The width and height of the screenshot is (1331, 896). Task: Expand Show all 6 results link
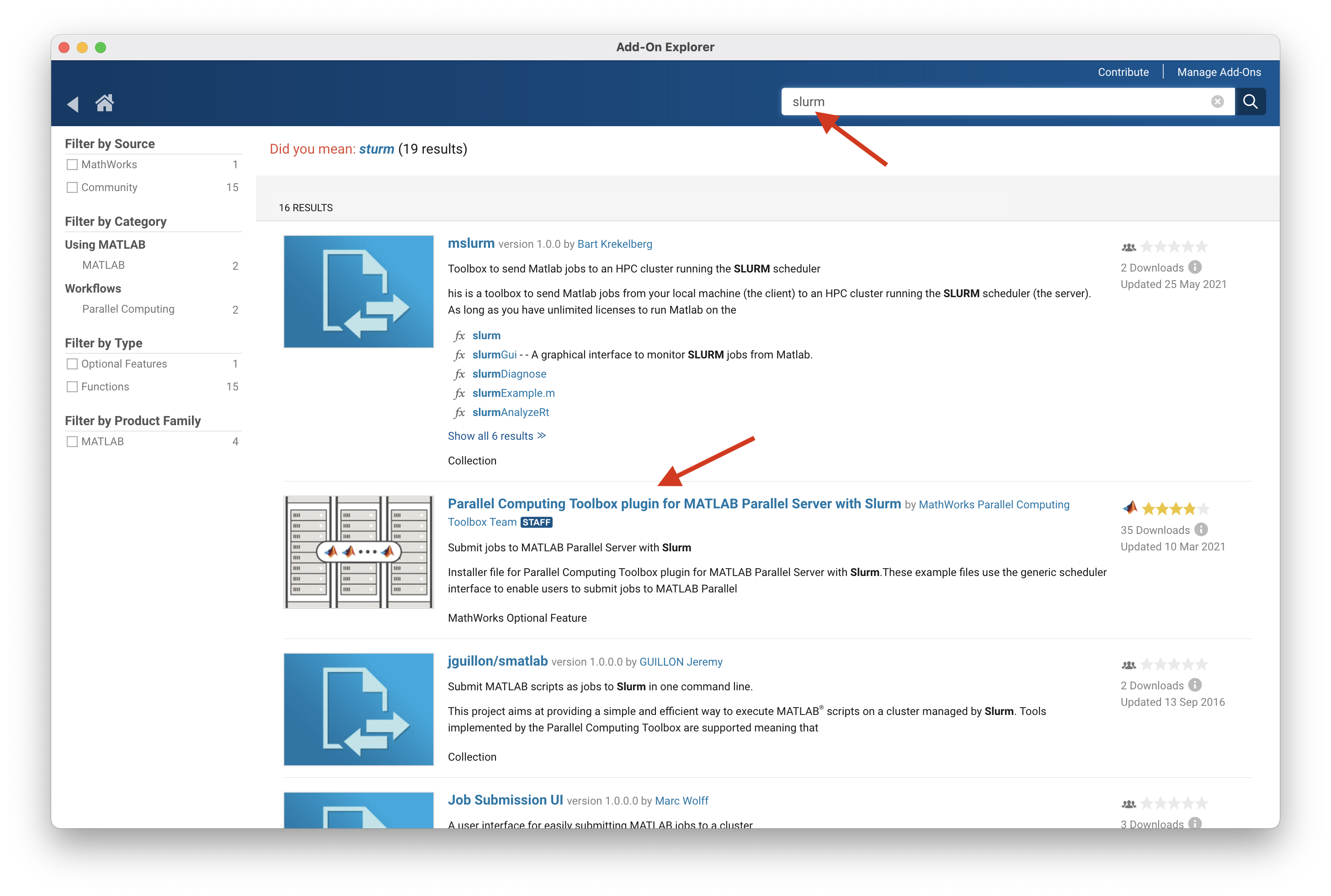[x=496, y=436]
